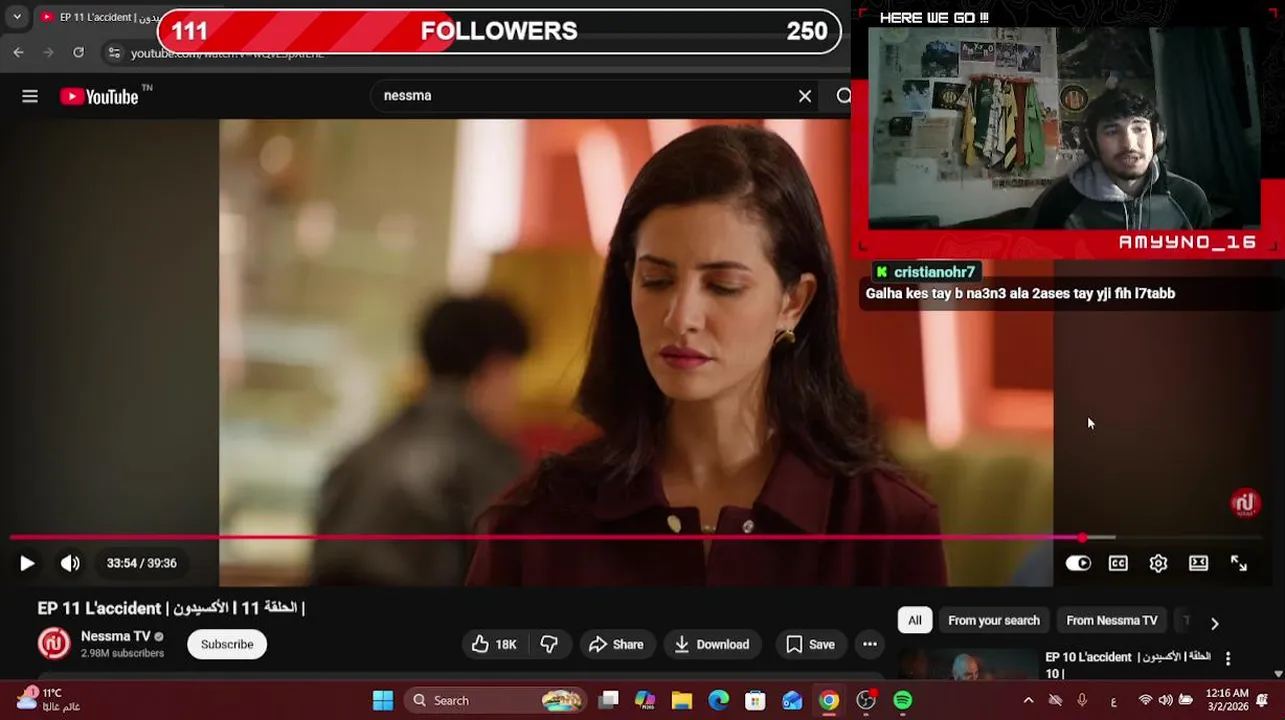
Task: Share the video
Action: pyautogui.click(x=616, y=645)
